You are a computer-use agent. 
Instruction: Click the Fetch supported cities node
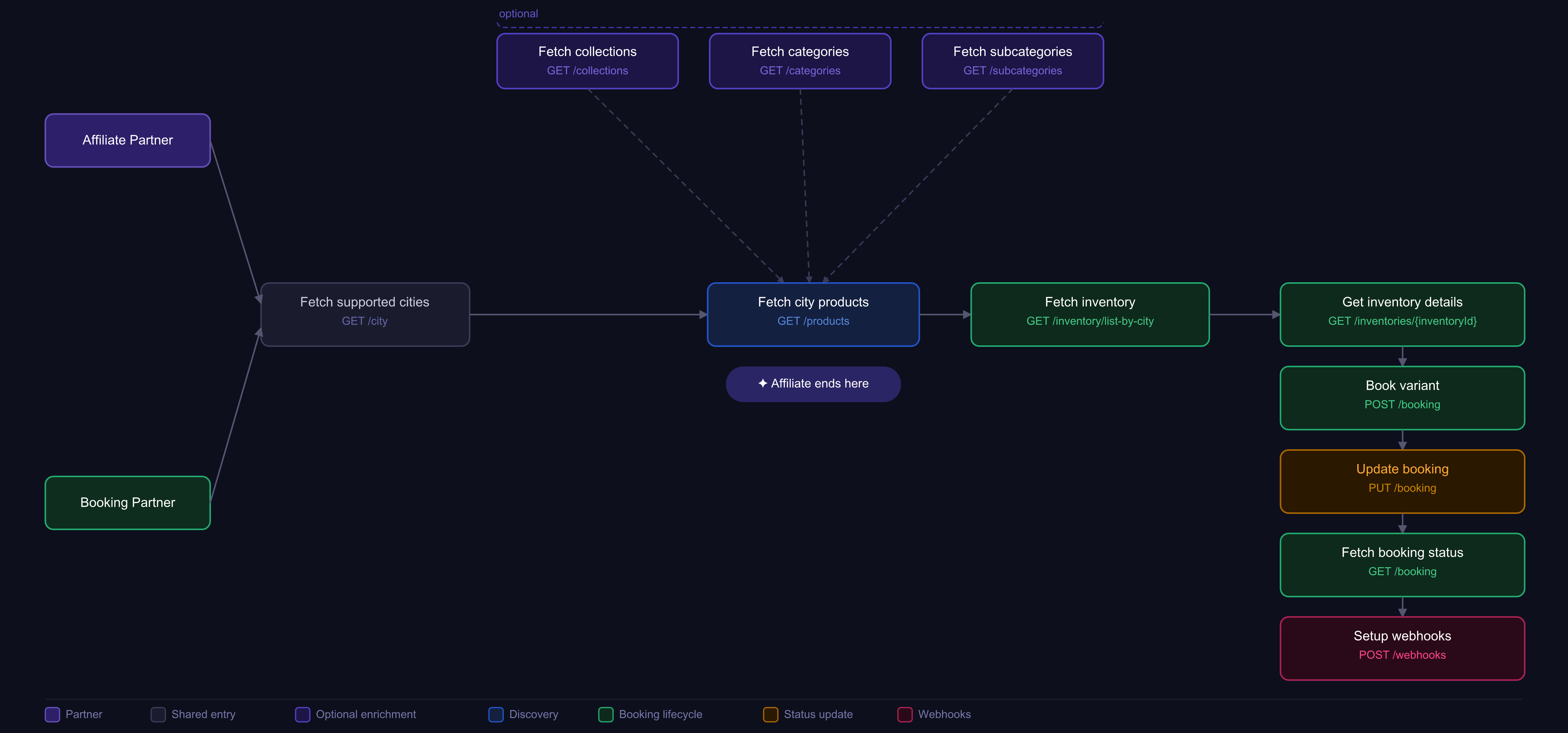tap(365, 314)
